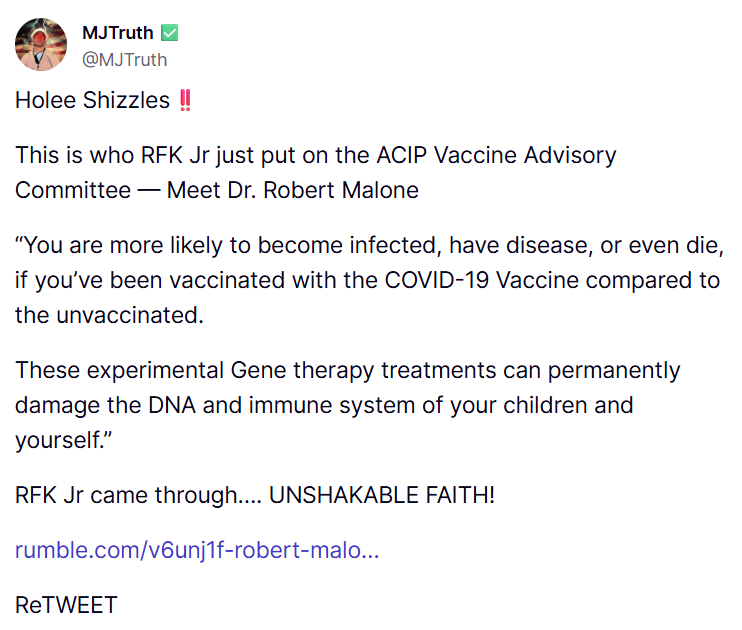
Task: Click the "These experimental Gene therapy" text
Action: click(169, 370)
